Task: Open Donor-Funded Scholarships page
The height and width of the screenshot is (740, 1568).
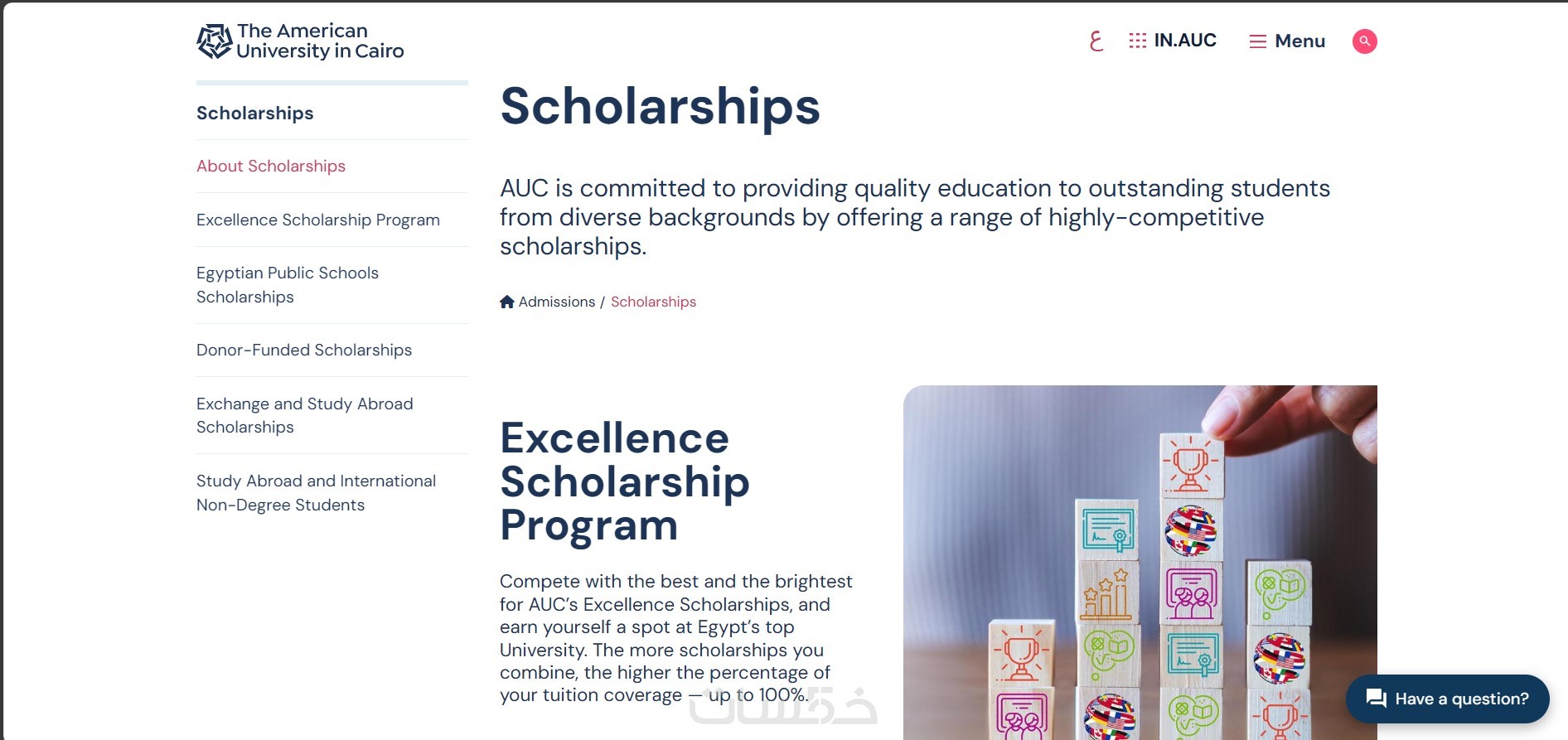Action: click(304, 350)
